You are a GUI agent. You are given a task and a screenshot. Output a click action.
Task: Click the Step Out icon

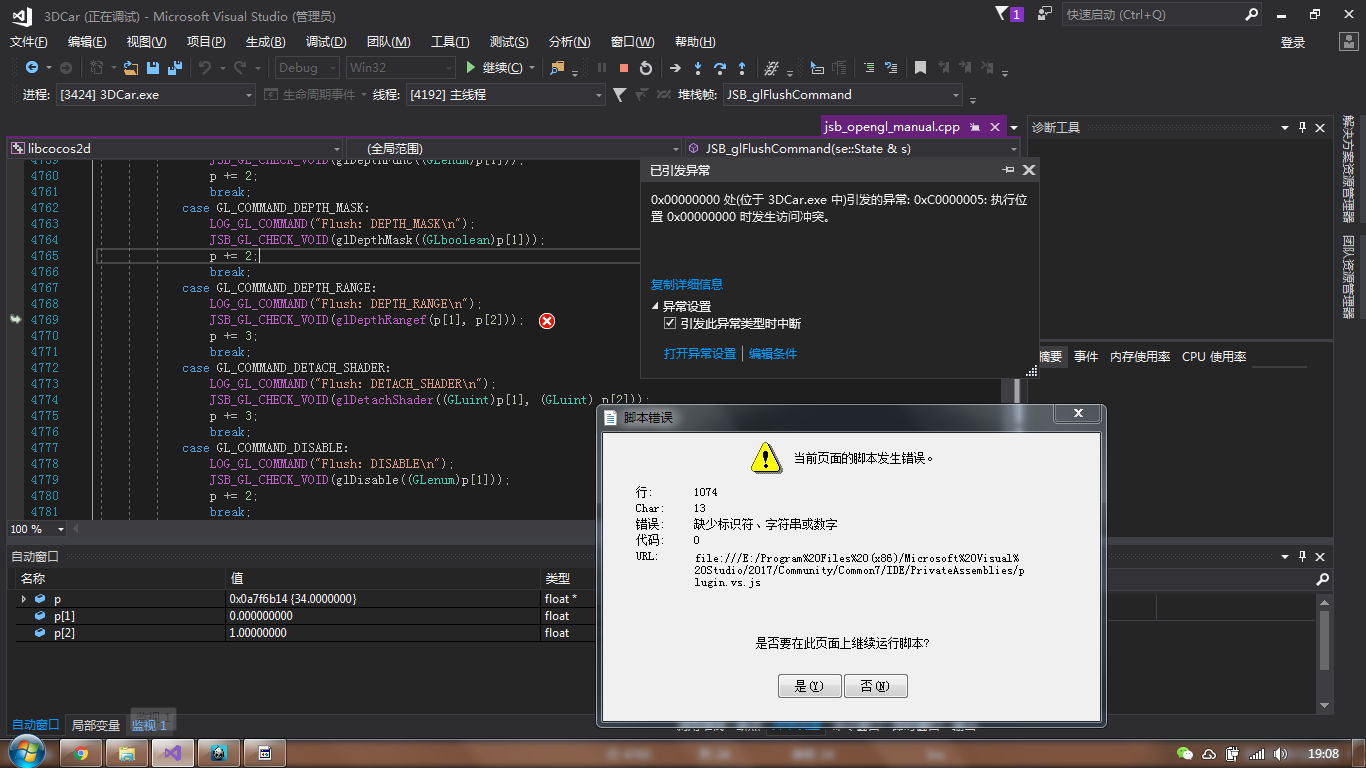[x=742, y=68]
